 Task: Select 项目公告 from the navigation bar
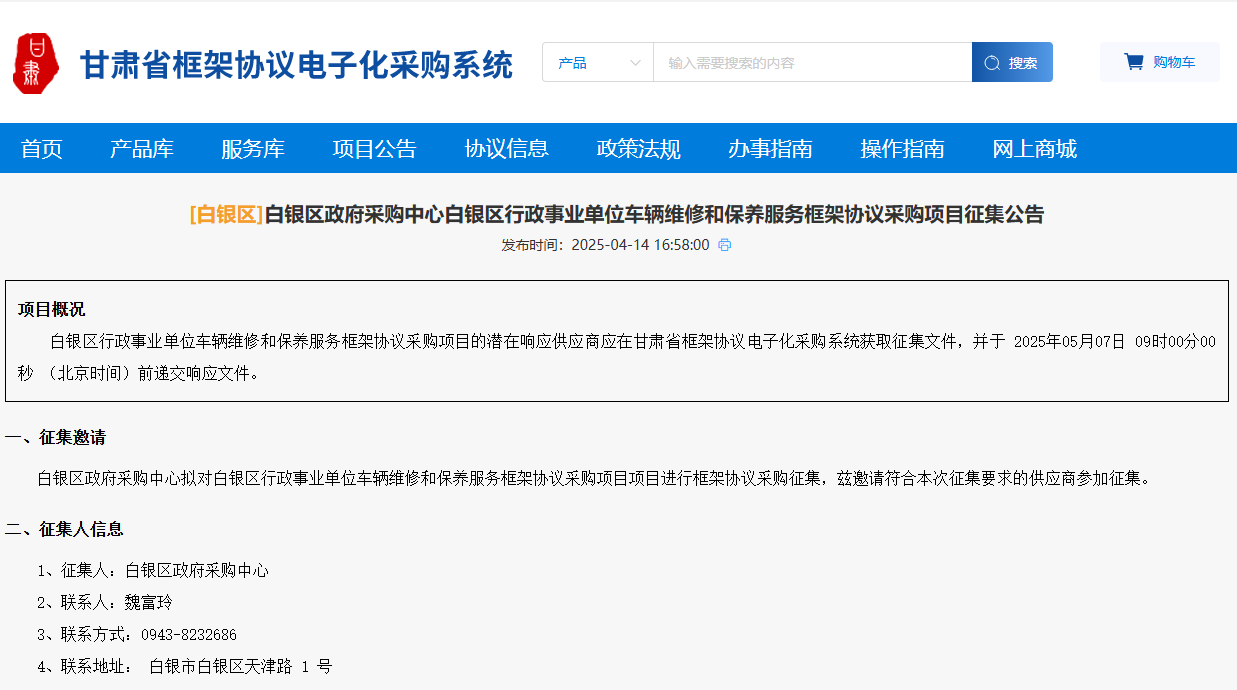click(374, 148)
